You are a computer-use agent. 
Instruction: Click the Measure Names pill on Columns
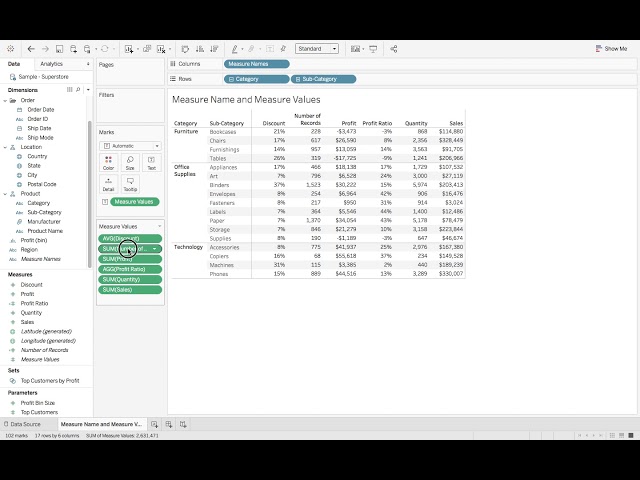[x=256, y=64]
